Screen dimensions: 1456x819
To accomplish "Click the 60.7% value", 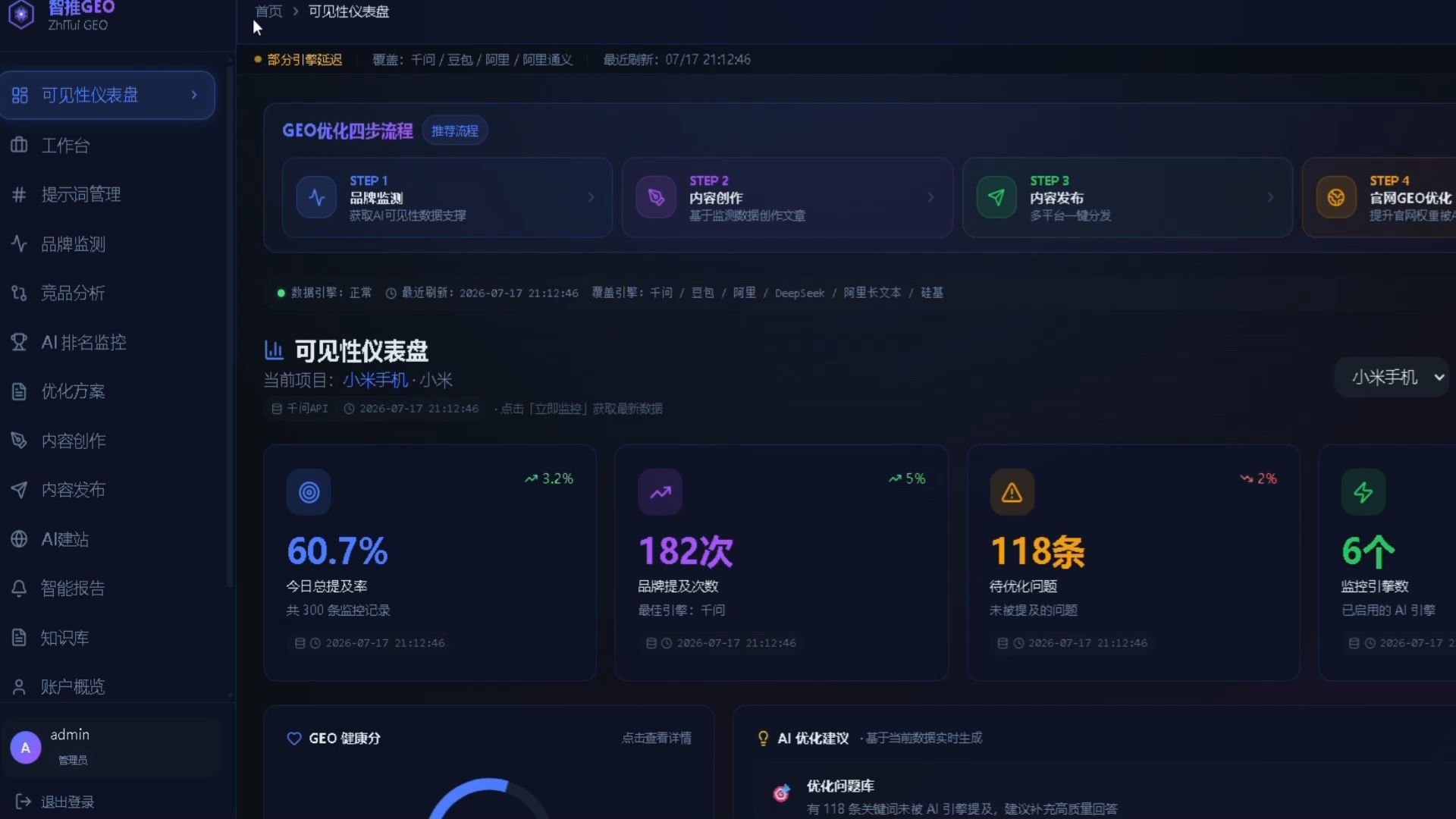I will (x=337, y=551).
